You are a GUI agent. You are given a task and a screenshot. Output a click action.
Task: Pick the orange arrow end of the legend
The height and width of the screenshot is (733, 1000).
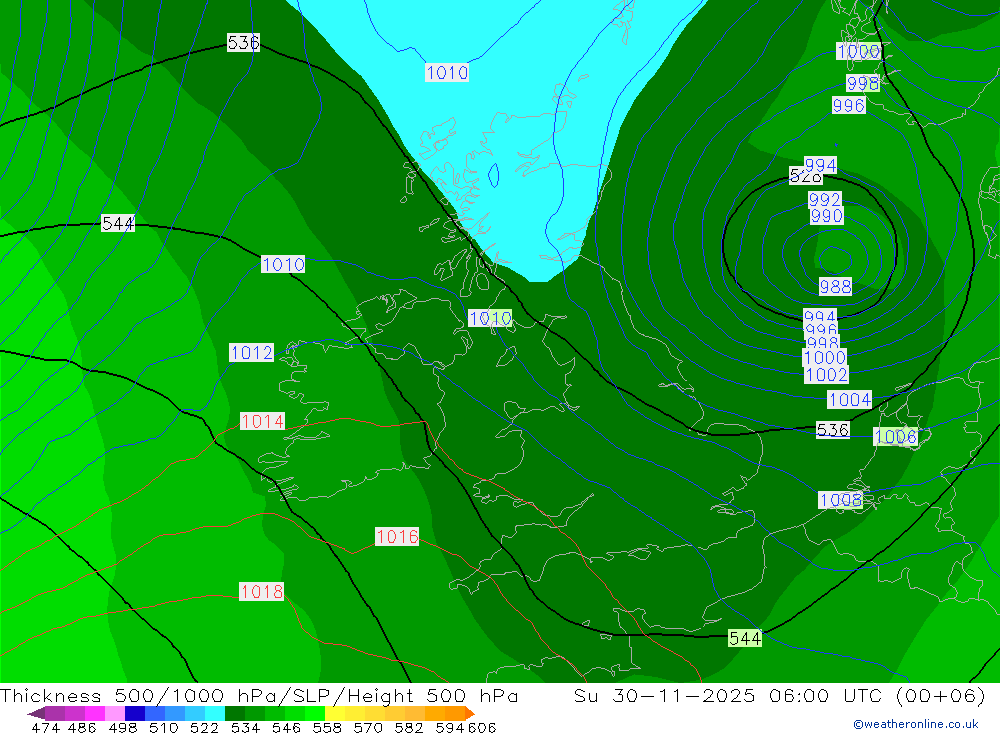pos(470,713)
